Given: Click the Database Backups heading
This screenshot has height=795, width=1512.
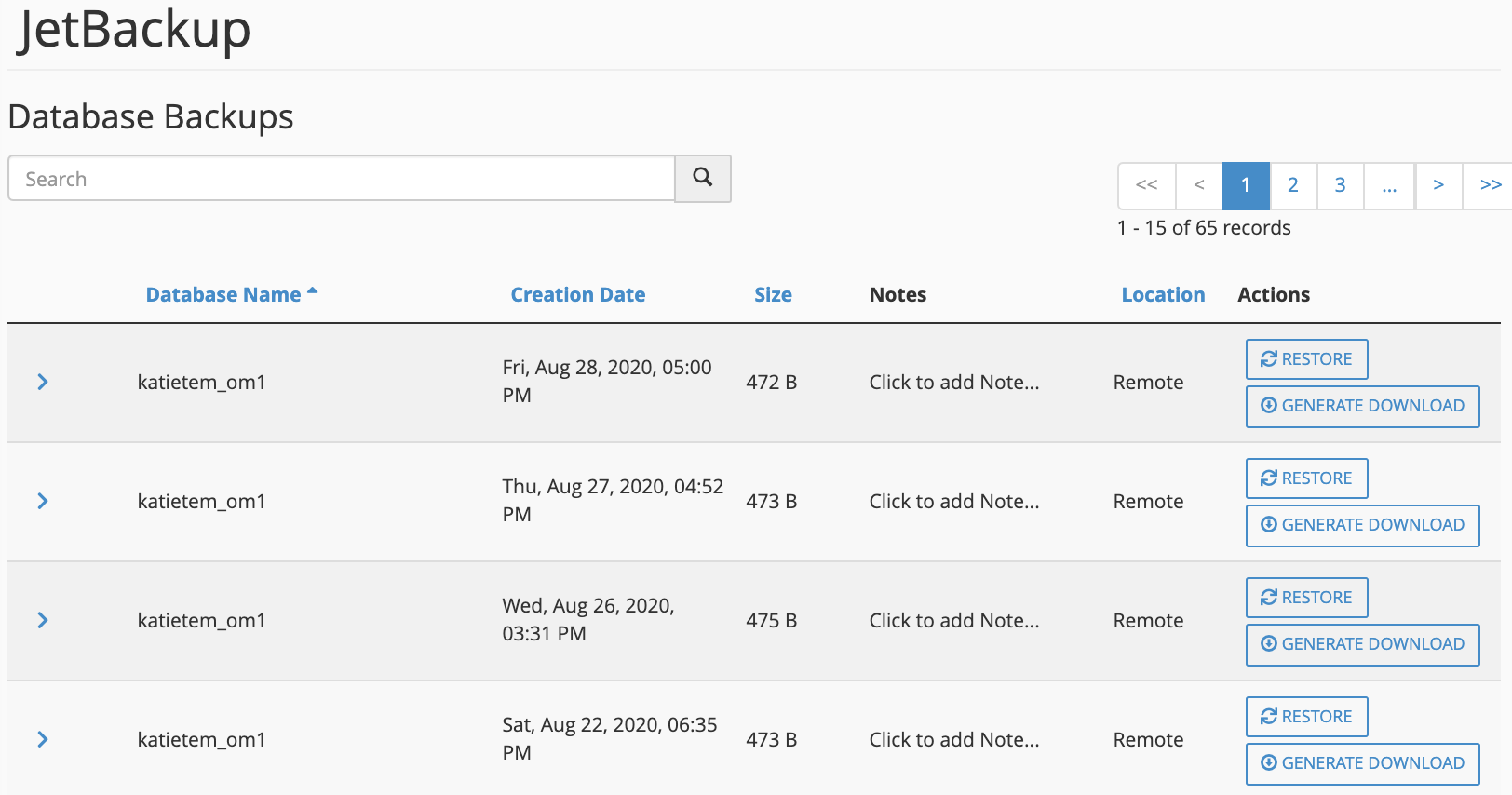Looking at the screenshot, I should (x=151, y=117).
